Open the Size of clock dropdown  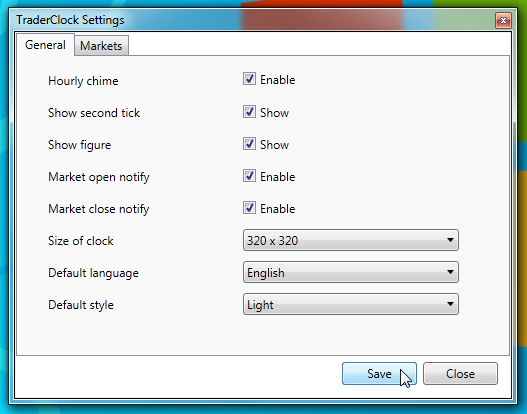(x=351, y=240)
